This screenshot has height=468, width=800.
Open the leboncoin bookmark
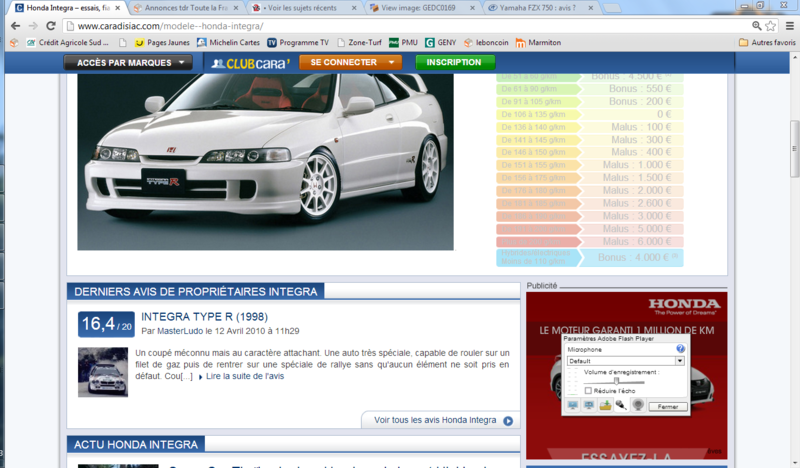point(486,43)
